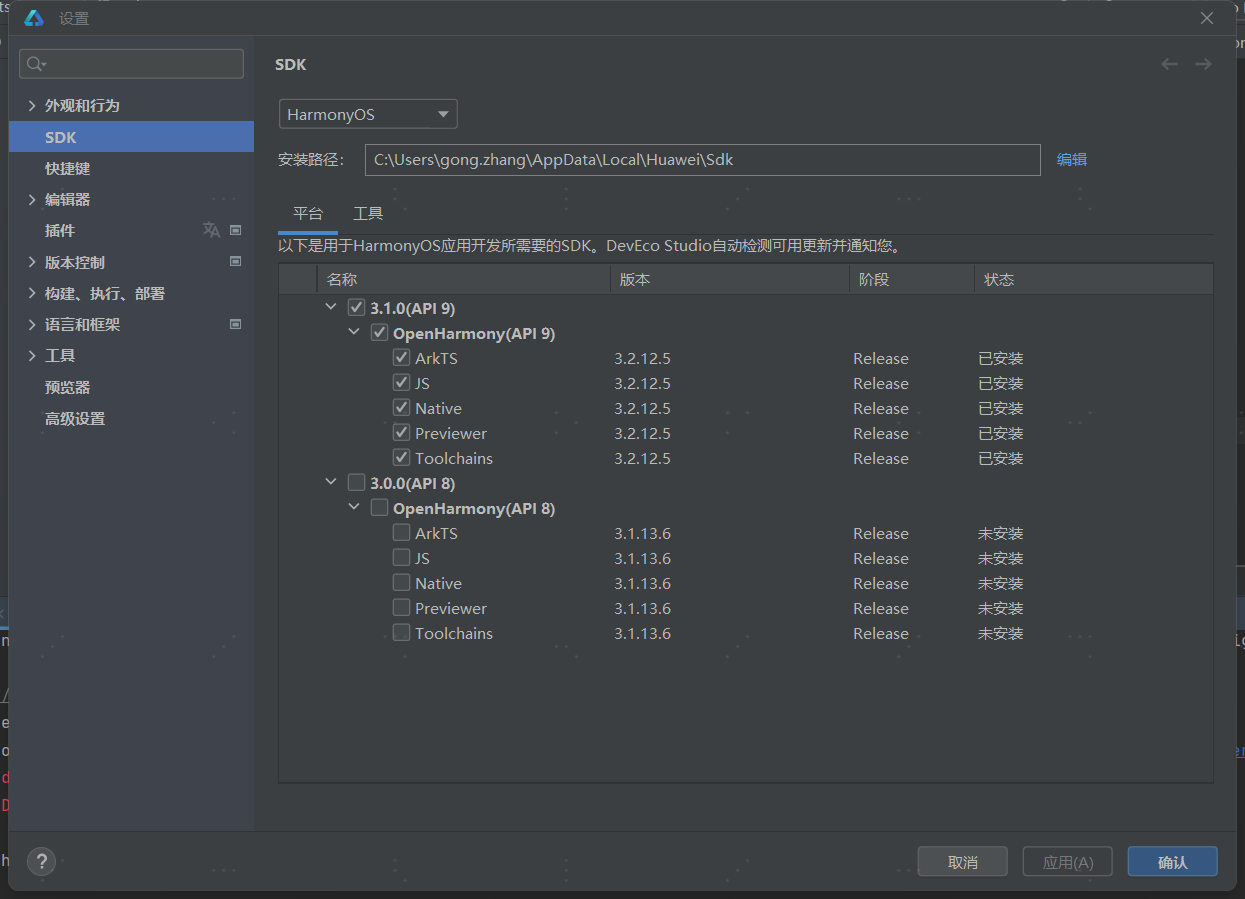Check ArkTS under OpenHarmony(API 8)
The image size is (1245, 899).
click(401, 532)
